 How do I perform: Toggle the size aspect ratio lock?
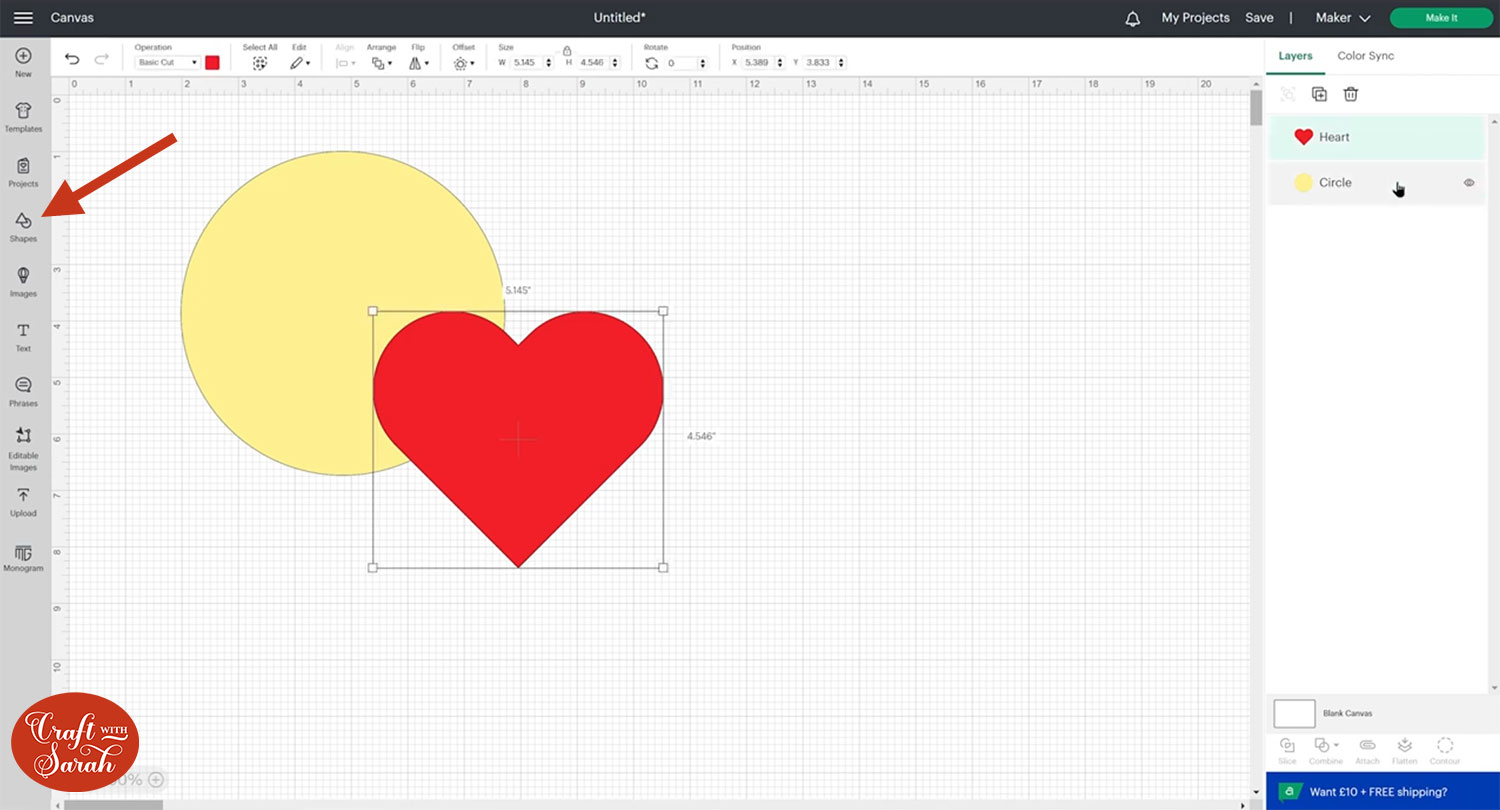coord(567,50)
